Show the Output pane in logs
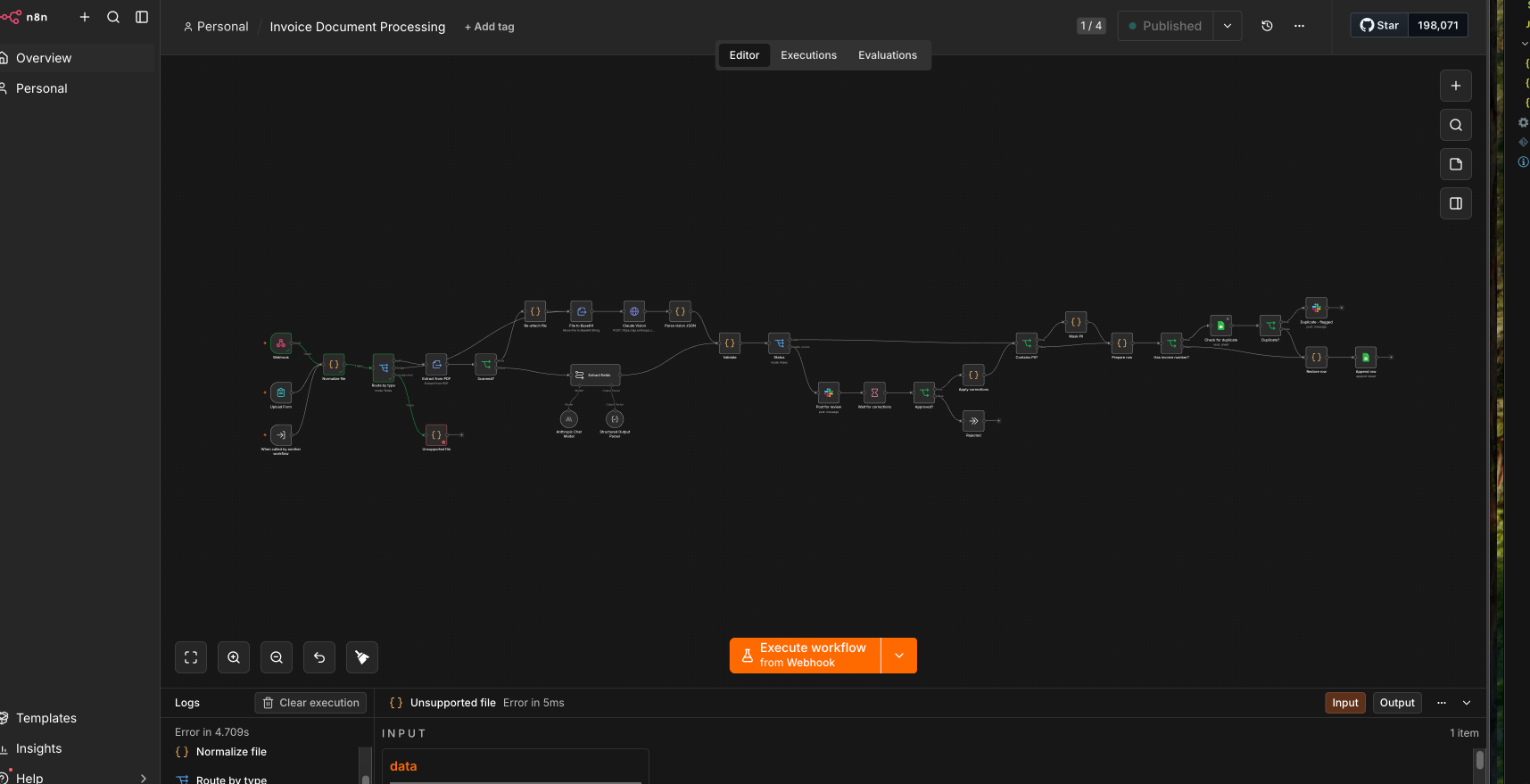Viewport: 1530px width, 784px height. [1397, 703]
